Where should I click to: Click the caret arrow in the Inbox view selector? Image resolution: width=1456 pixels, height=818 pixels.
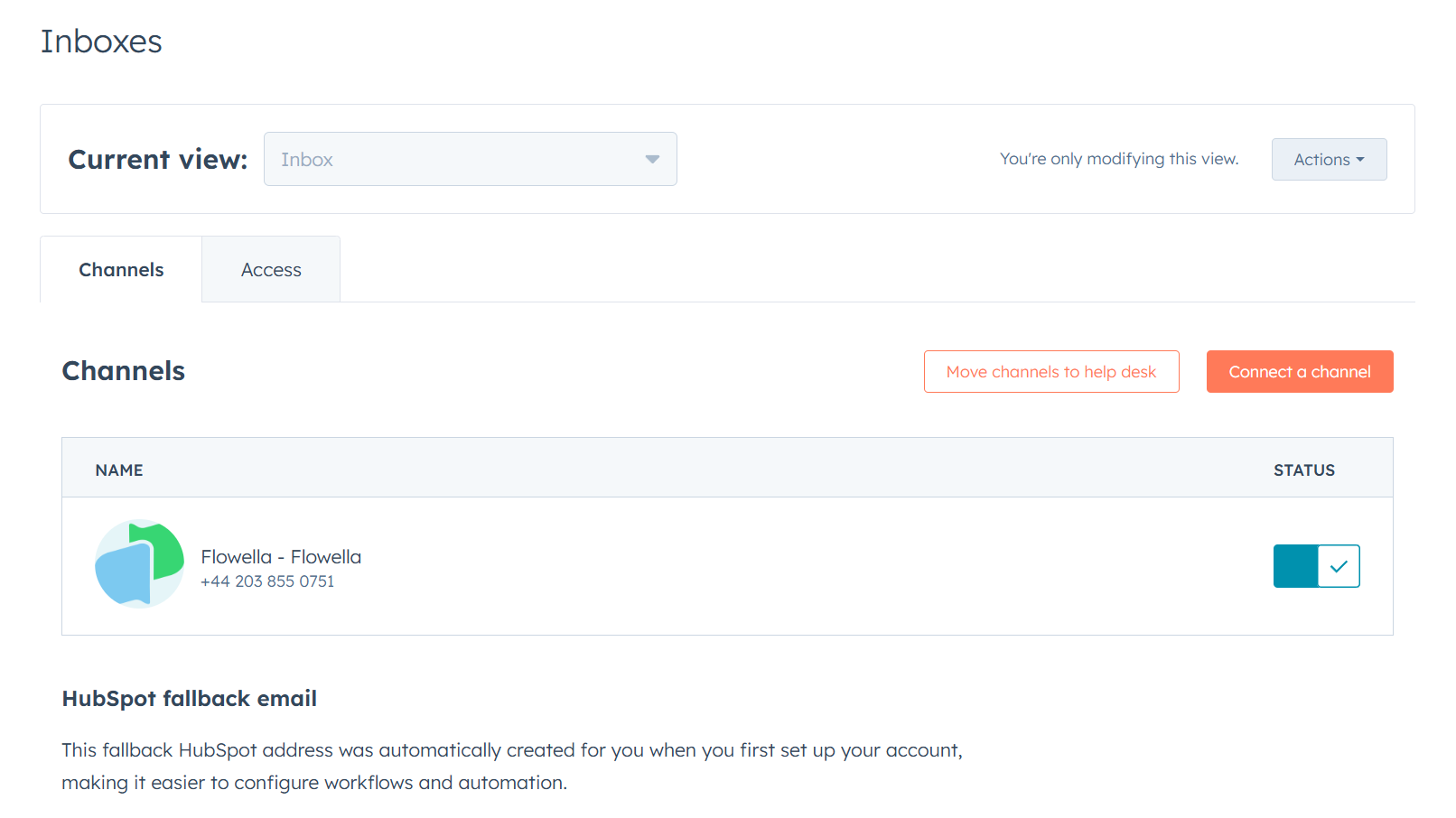point(652,160)
